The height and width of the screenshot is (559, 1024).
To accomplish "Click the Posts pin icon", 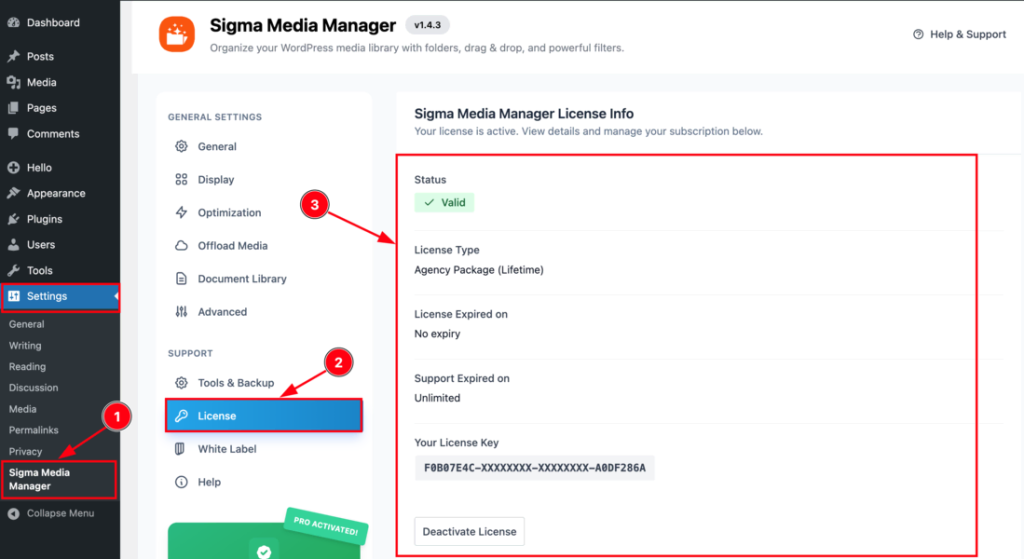I will click(13, 56).
